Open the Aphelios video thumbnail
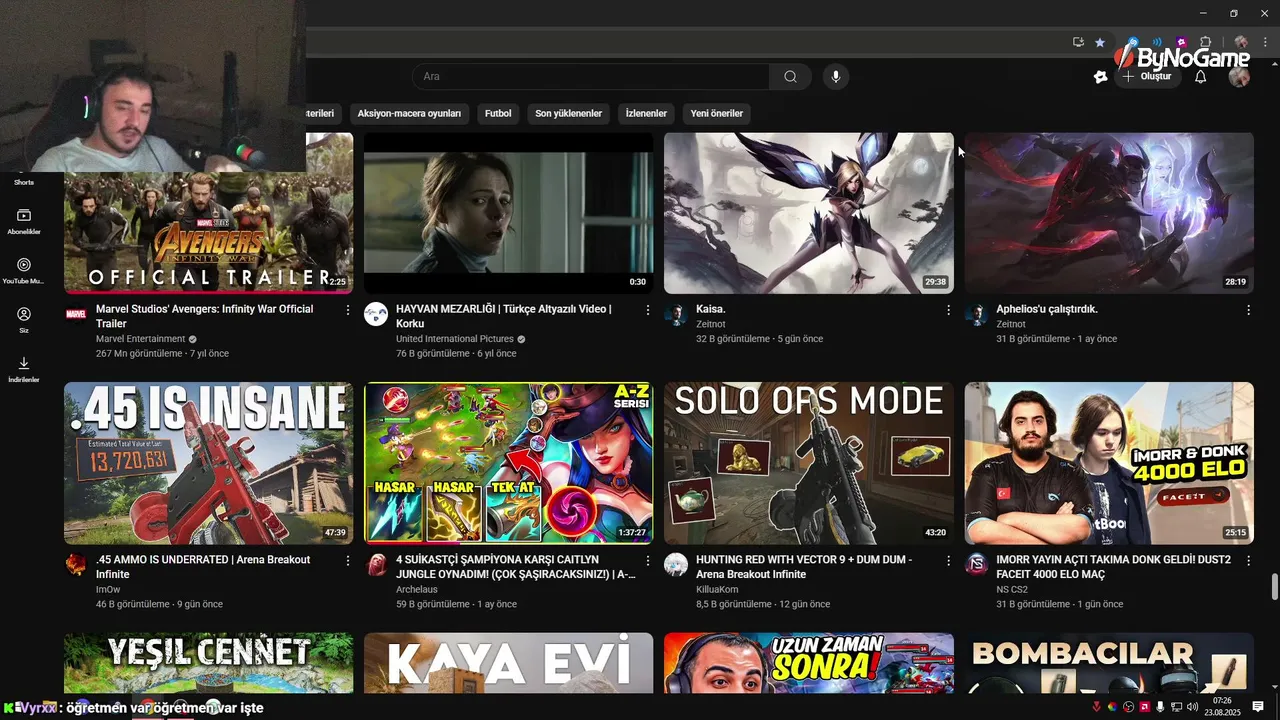The height and width of the screenshot is (720, 1280). [1109, 213]
